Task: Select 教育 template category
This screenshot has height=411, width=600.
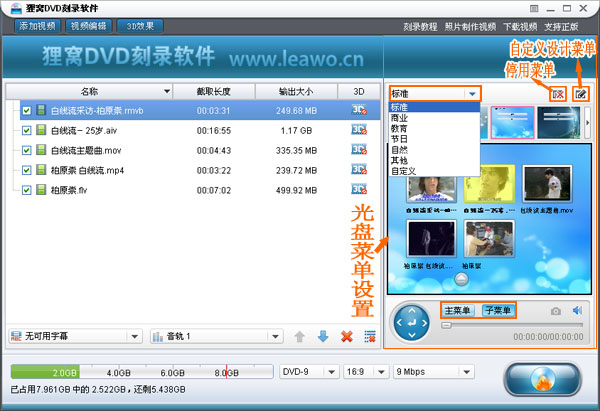Action: 434,129
